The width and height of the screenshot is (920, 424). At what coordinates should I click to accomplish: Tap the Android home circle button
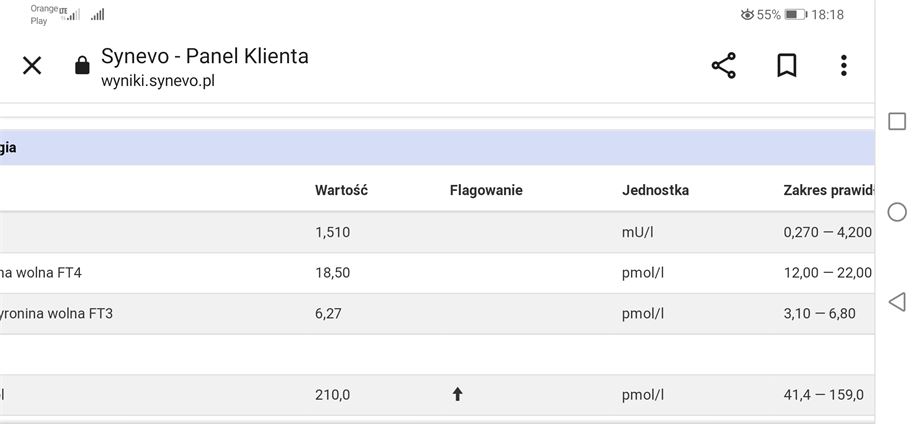897,212
